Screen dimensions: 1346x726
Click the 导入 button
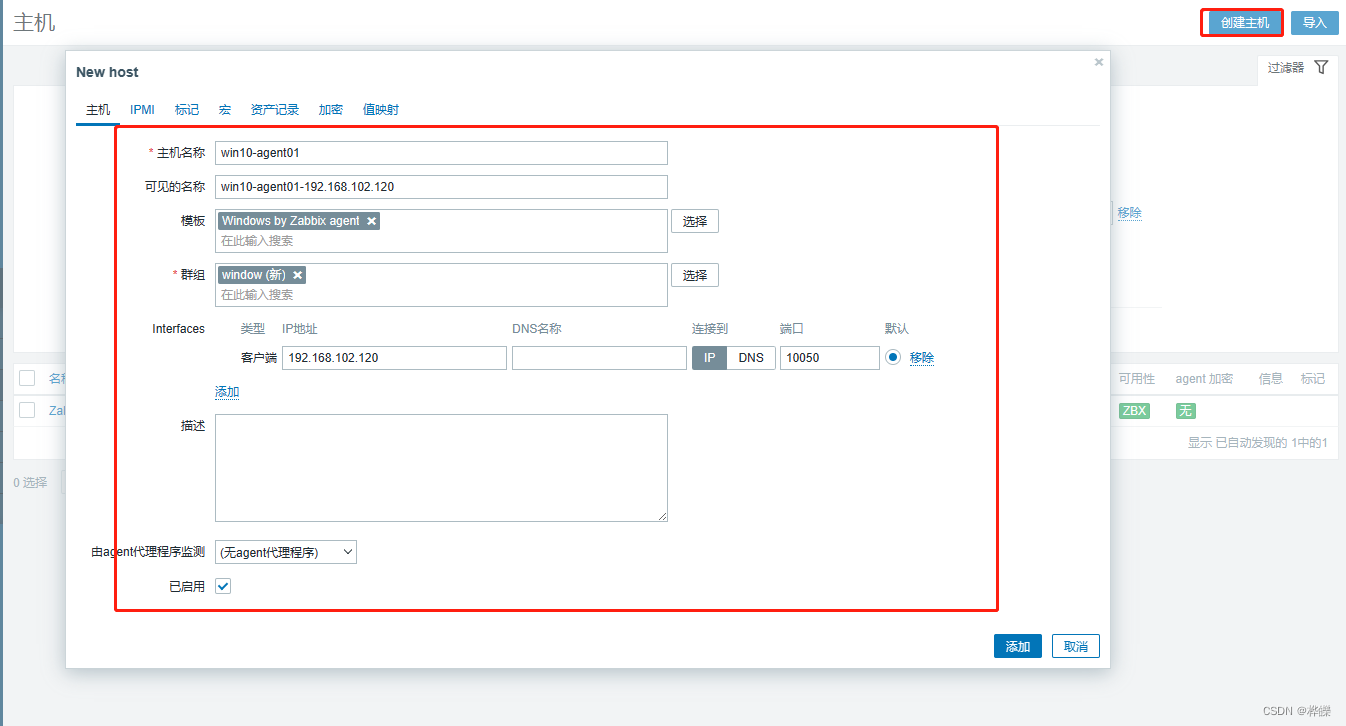(x=1315, y=23)
